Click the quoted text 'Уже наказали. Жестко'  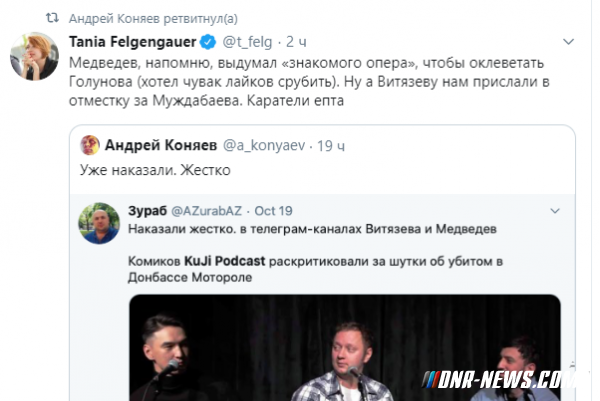coord(155,170)
